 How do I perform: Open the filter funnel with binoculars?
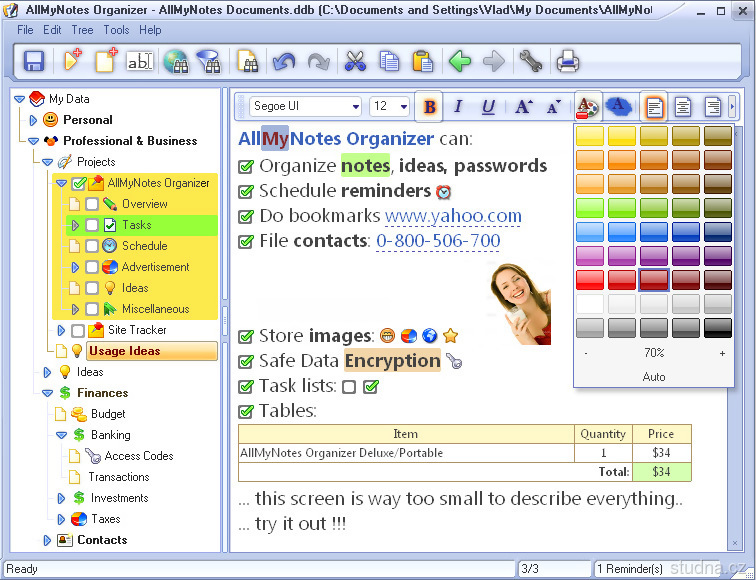[x=209, y=62]
